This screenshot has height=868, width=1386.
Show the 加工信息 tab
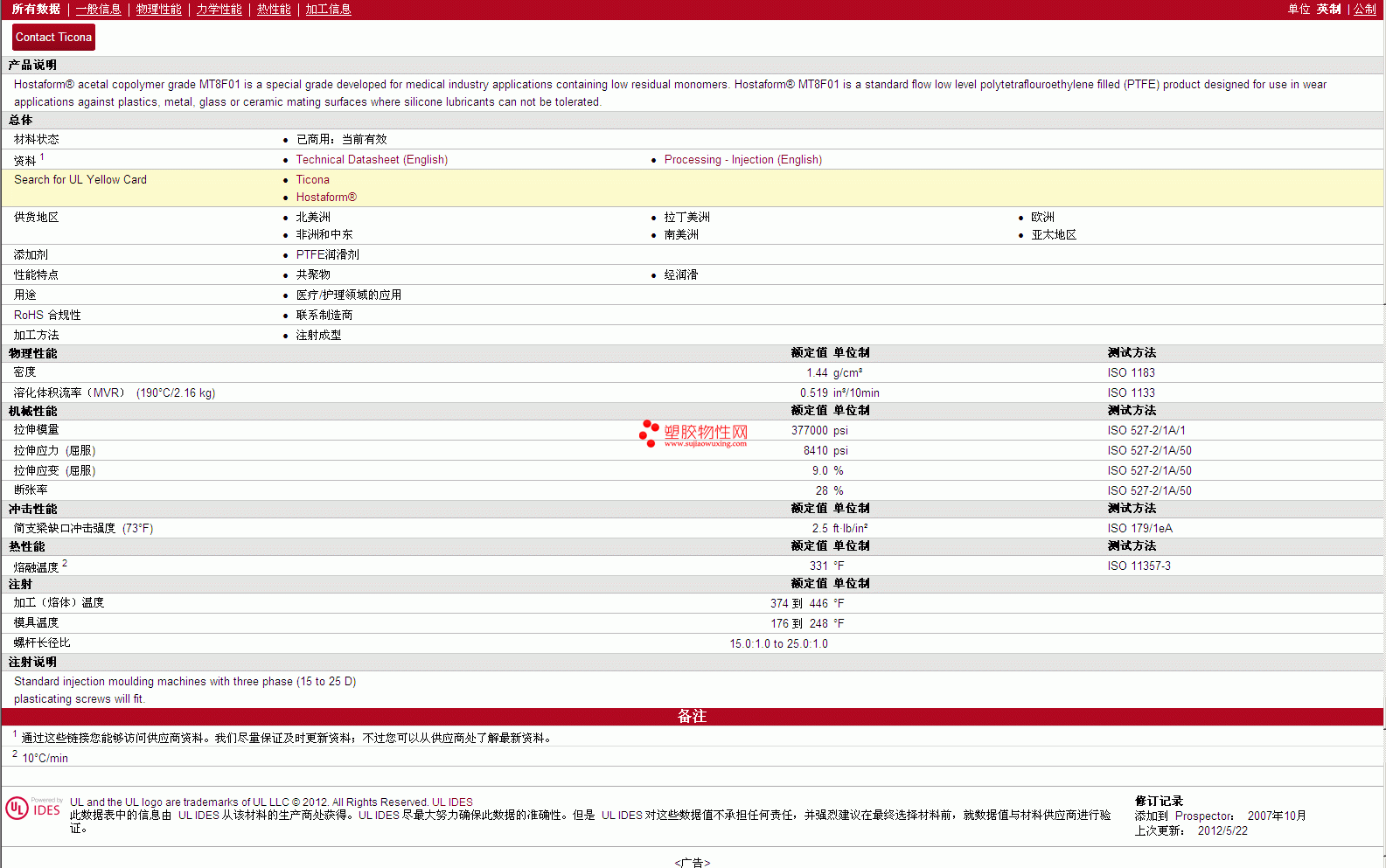[329, 9]
